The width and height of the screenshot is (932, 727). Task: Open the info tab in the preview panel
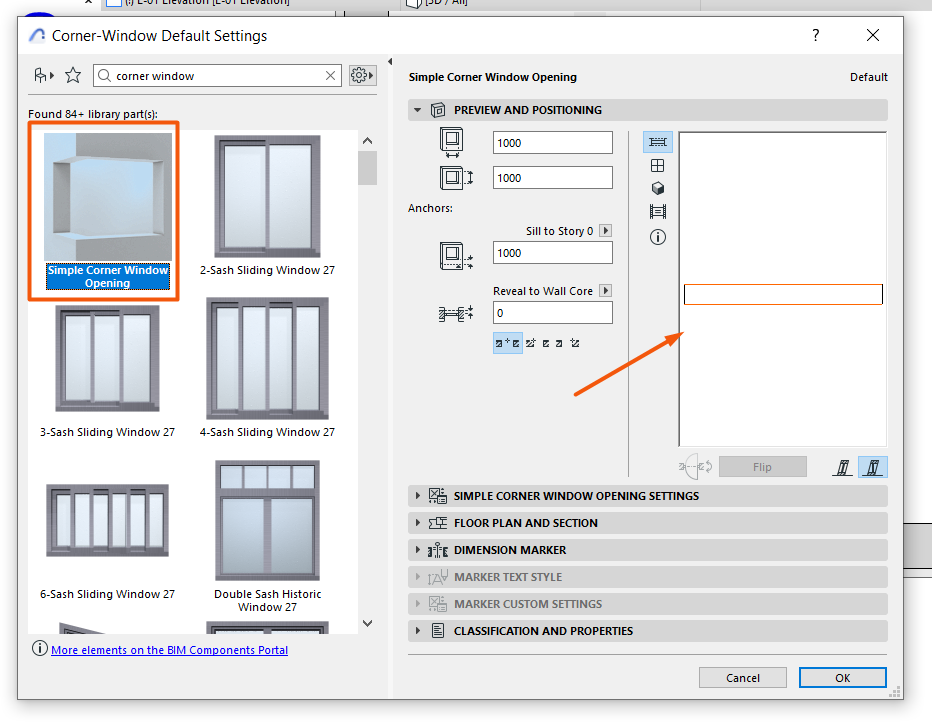tap(658, 237)
